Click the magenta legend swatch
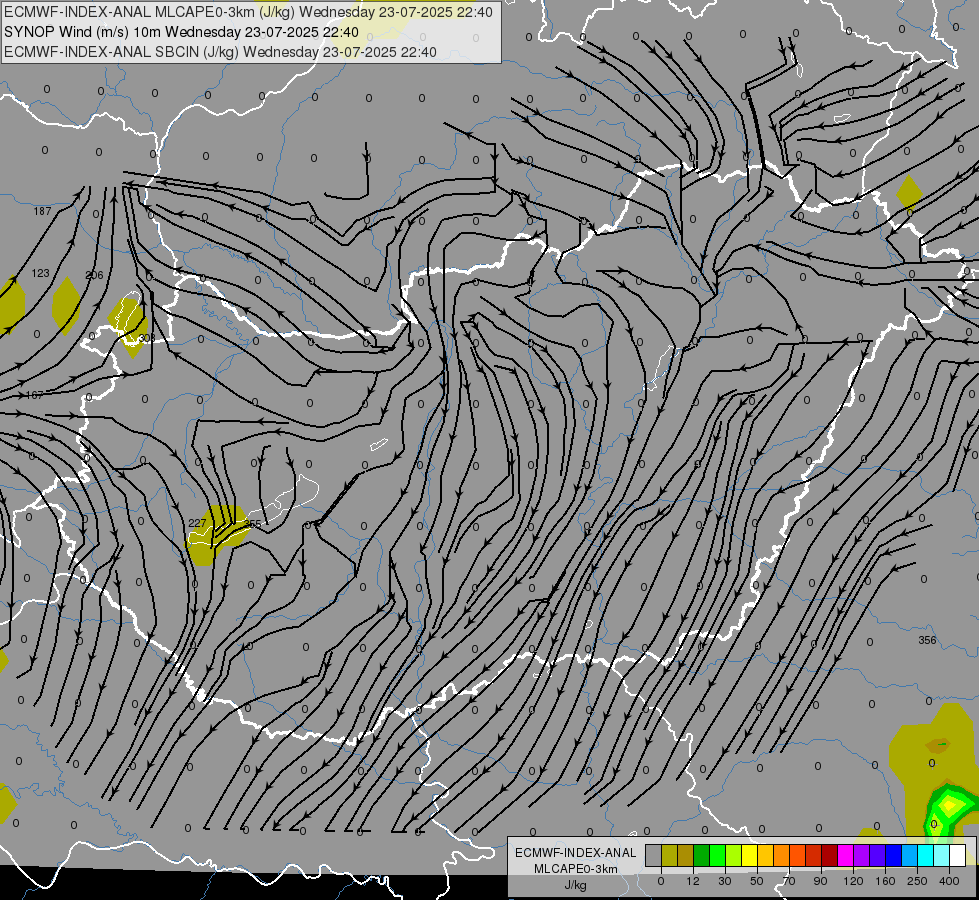The height and width of the screenshot is (900, 979). 846,855
